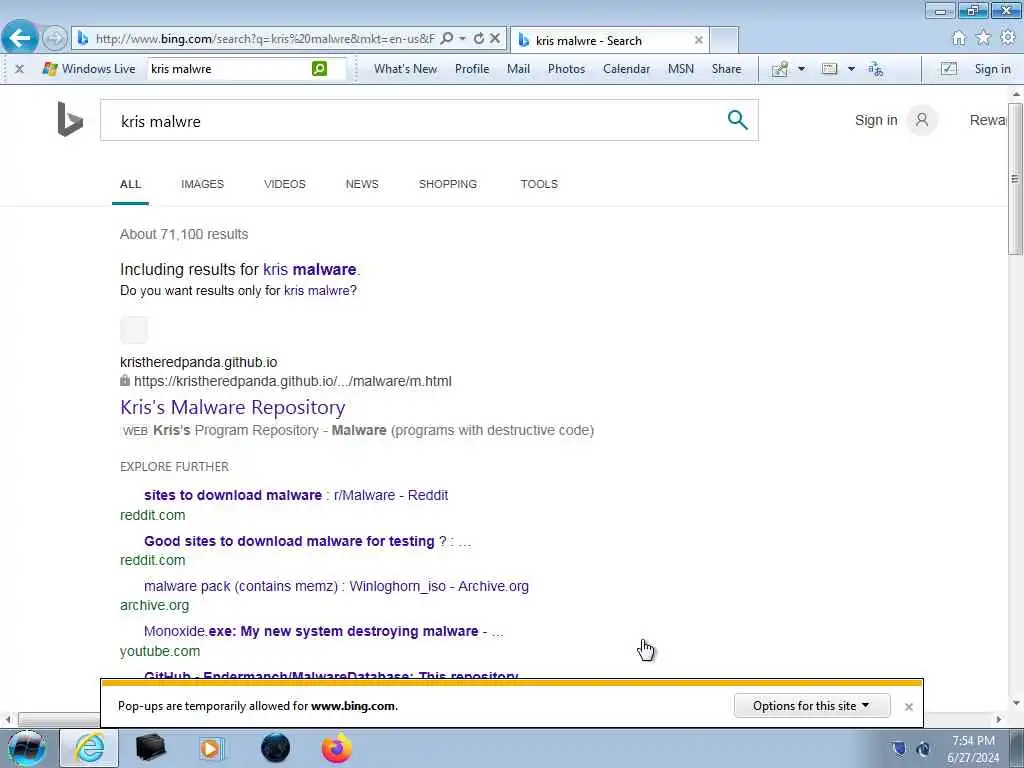Open the dark globe browser taskbar icon
Viewport: 1024px width, 768px height.
[275, 748]
